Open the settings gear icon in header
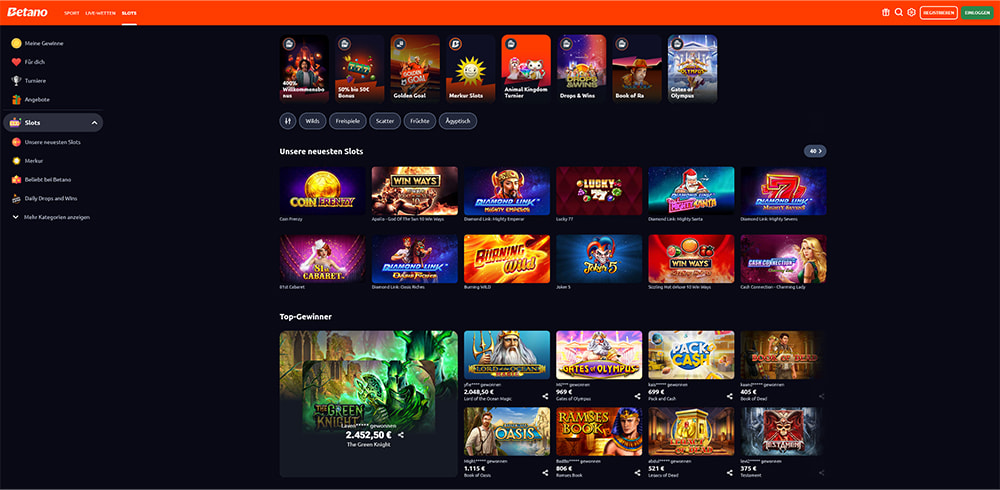Viewport: 1000px width, 490px height. [911, 13]
